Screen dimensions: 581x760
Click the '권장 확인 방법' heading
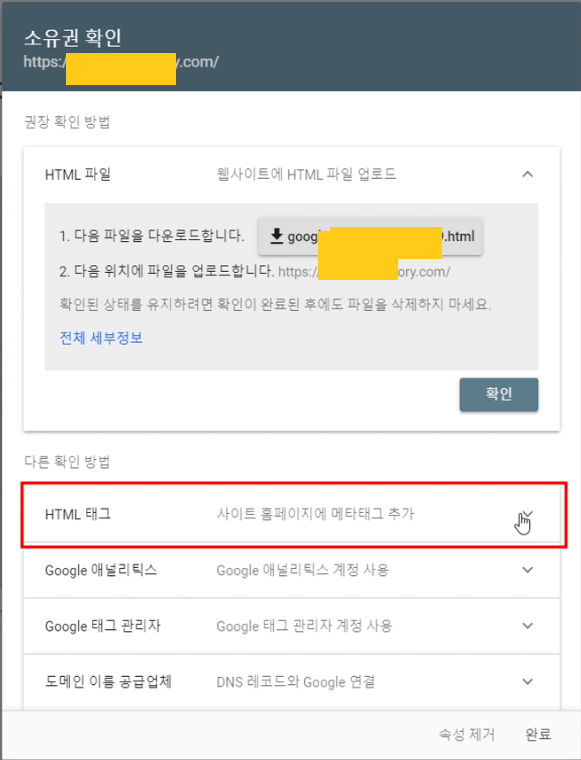click(x=67, y=122)
